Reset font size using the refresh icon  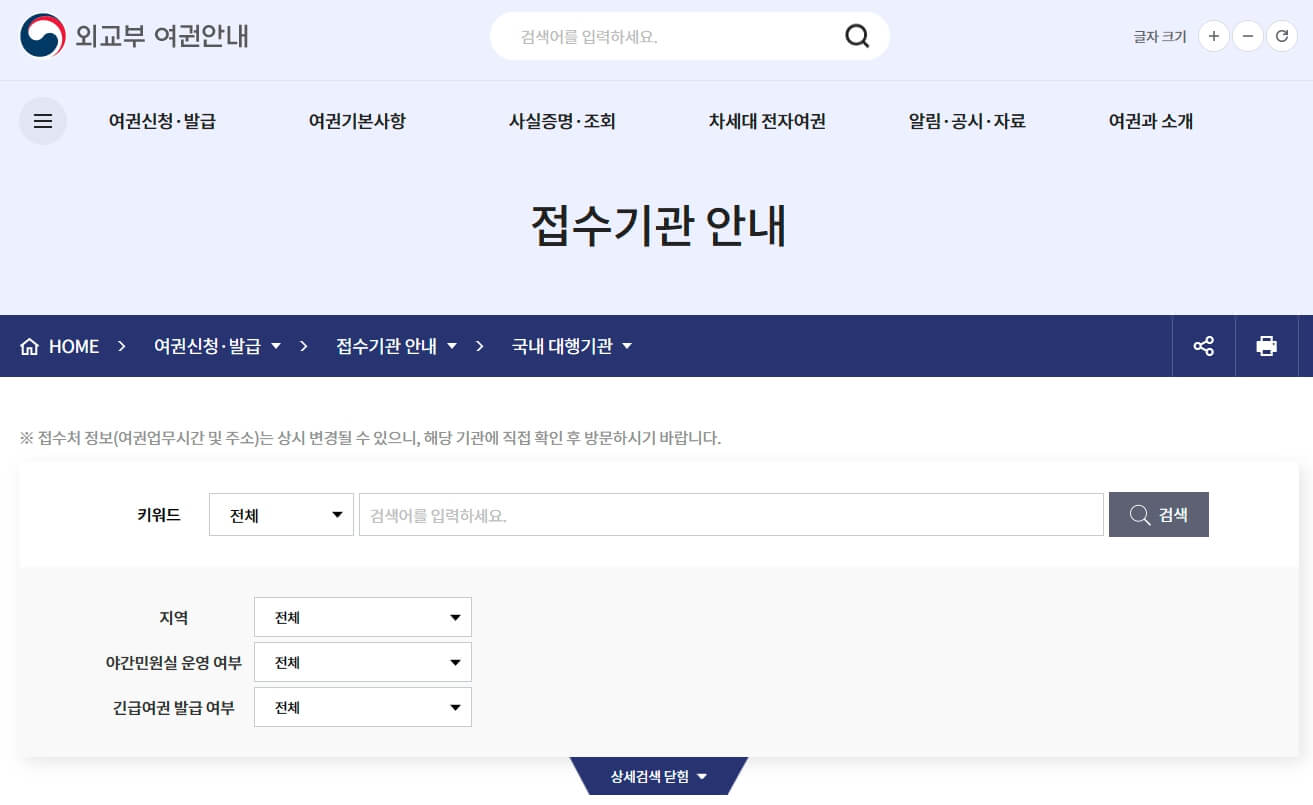pyautogui.click(x=1282, y=36)
